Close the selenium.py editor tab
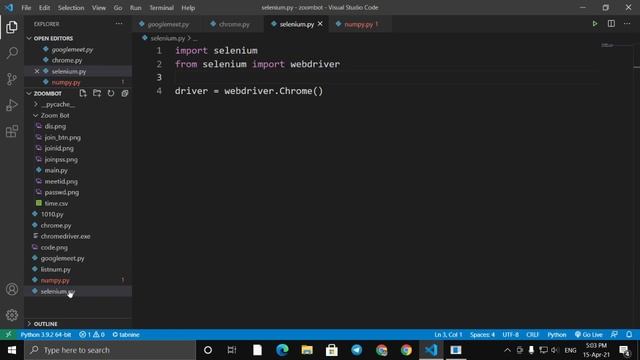 tap(320, 24)
